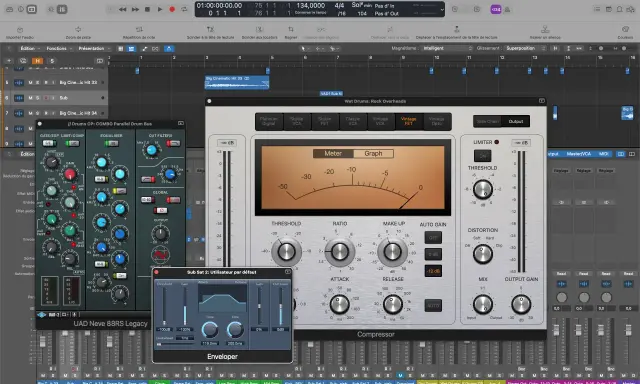The width and height of the screenshot is (640, 384).
Task: Select the Platinum Digital compressor model tab
Action: point(269,121)
